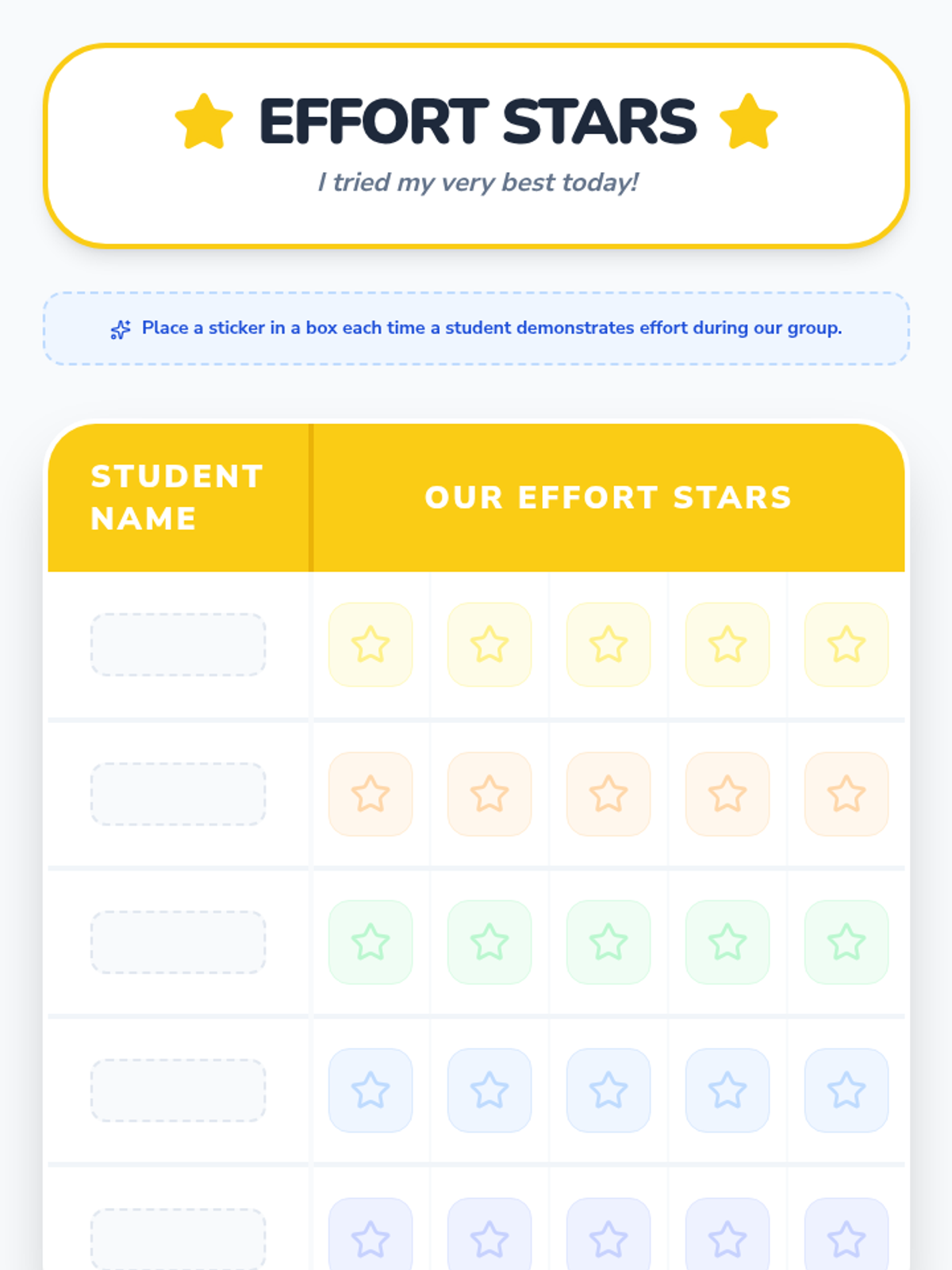Screen dimensions: 952x1270
Task: Click the sparkle icon in the instruction banner
Action: 121,329
